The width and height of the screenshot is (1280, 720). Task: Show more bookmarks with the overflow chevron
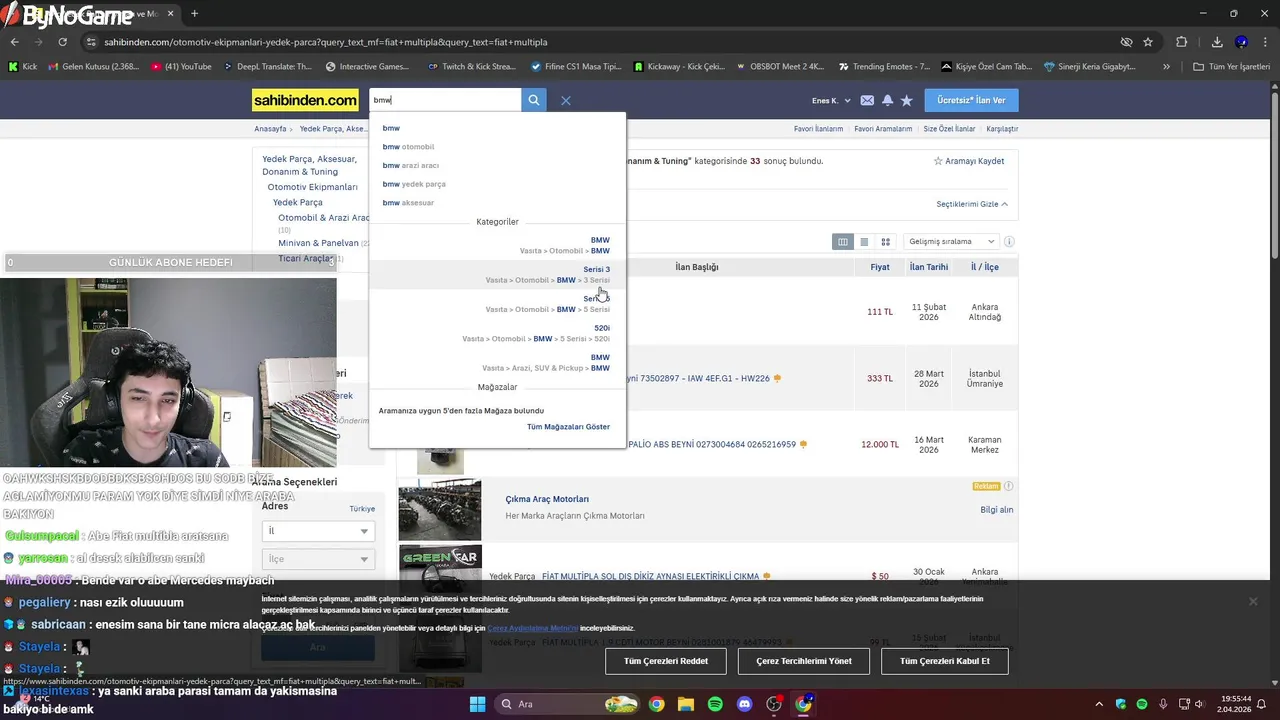[x=1166, y=67]
